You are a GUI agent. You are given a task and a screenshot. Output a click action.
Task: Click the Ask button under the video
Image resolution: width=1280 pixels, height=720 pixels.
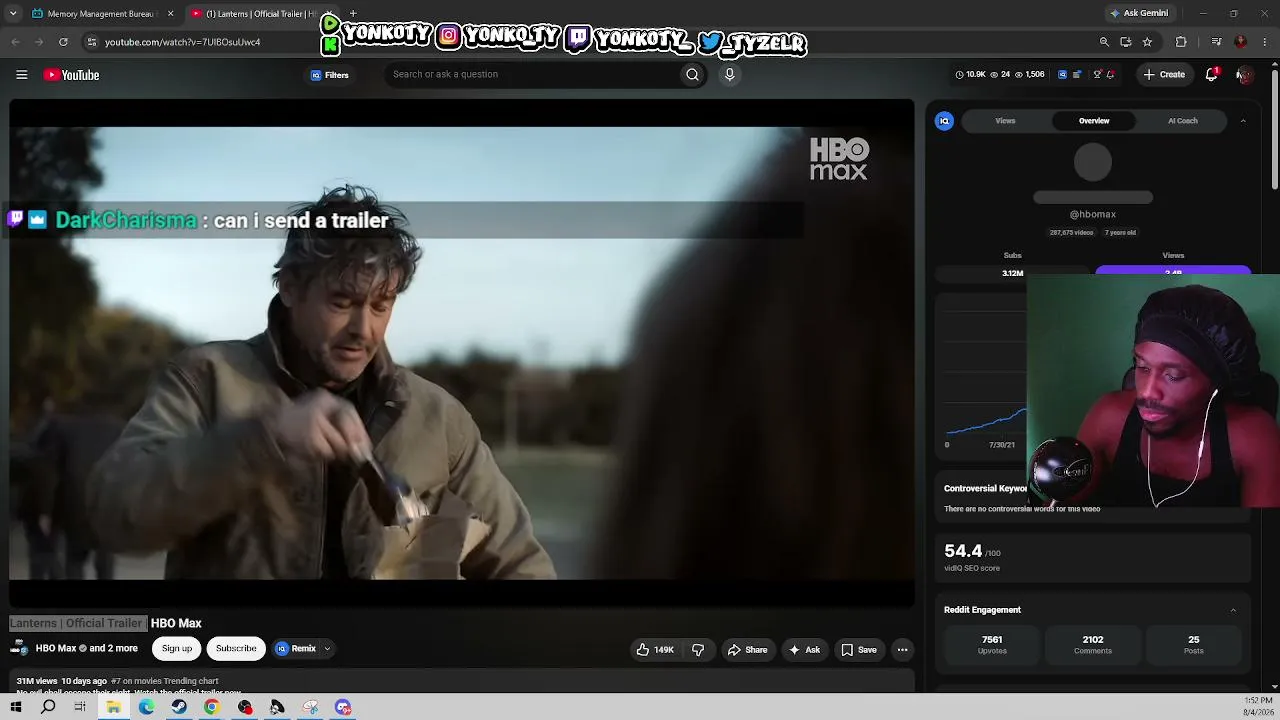[x=805, y=650]
